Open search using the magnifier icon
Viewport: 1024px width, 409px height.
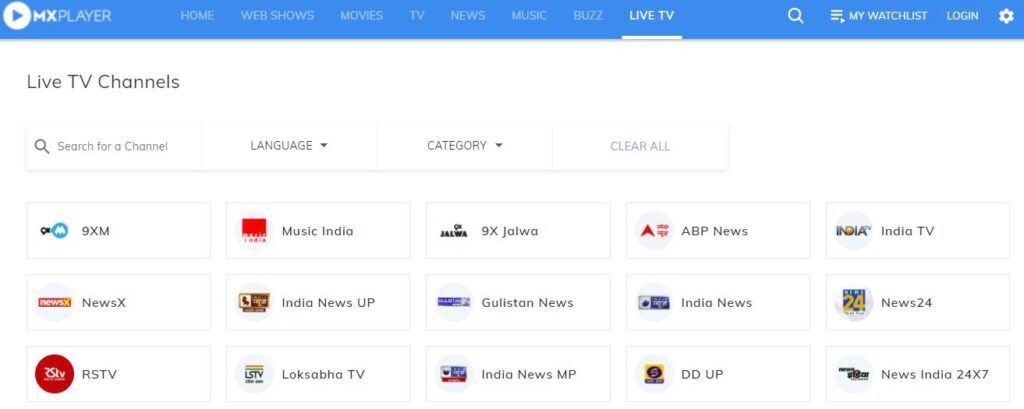795,16
